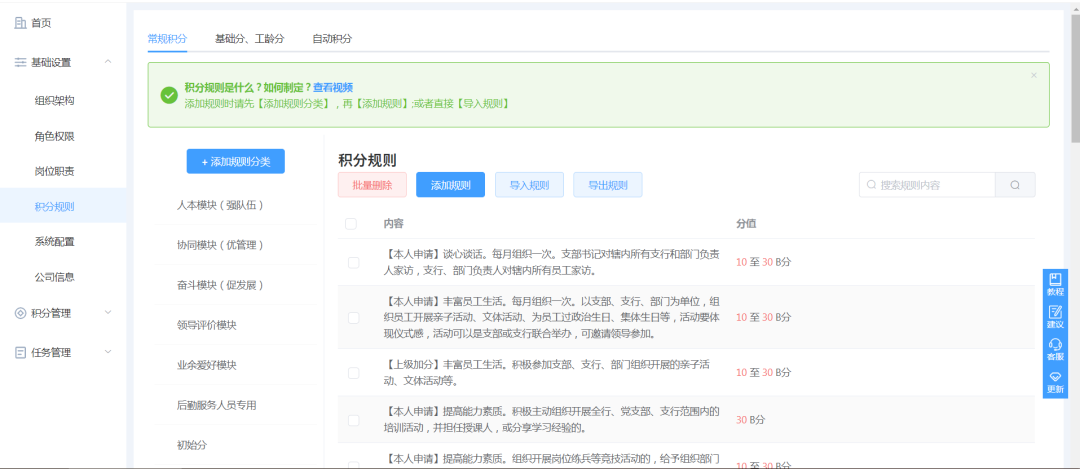
Task: Click the 导出规则 button
Action: tap(608, 185)
